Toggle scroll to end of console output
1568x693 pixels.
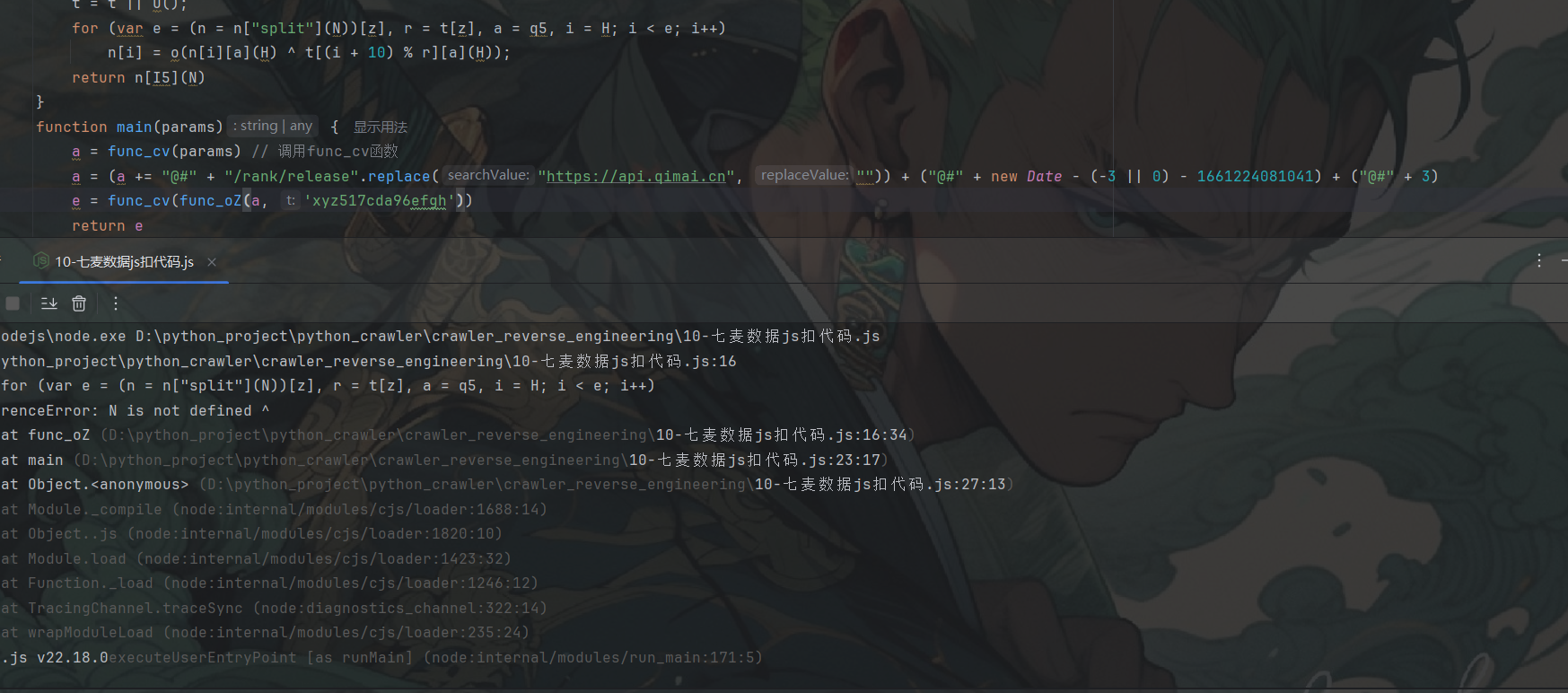pyautogui.click(x=49, y=303)
